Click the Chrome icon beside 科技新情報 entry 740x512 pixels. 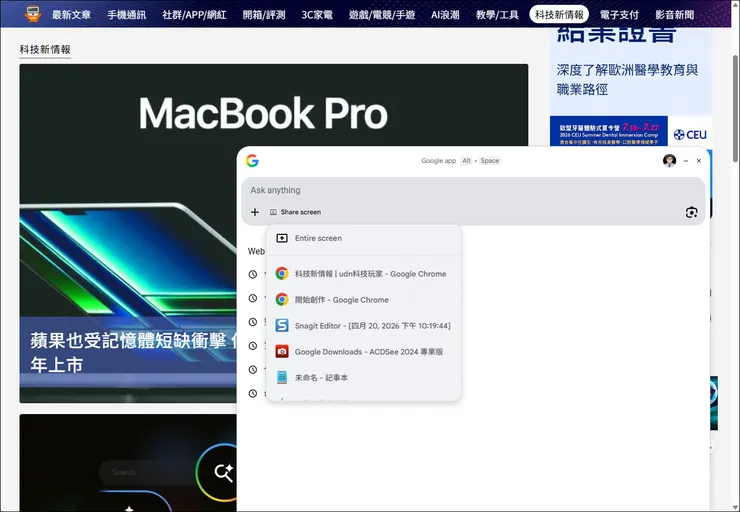coord(282,274)
